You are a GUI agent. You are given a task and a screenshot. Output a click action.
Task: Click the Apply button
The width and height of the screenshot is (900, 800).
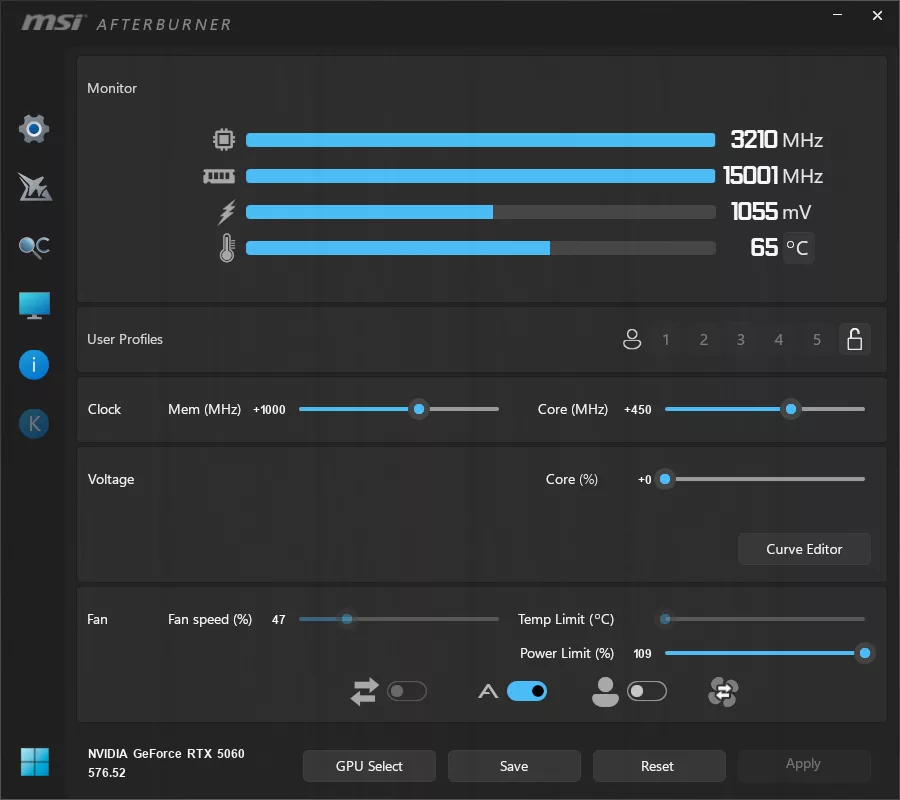804,764
